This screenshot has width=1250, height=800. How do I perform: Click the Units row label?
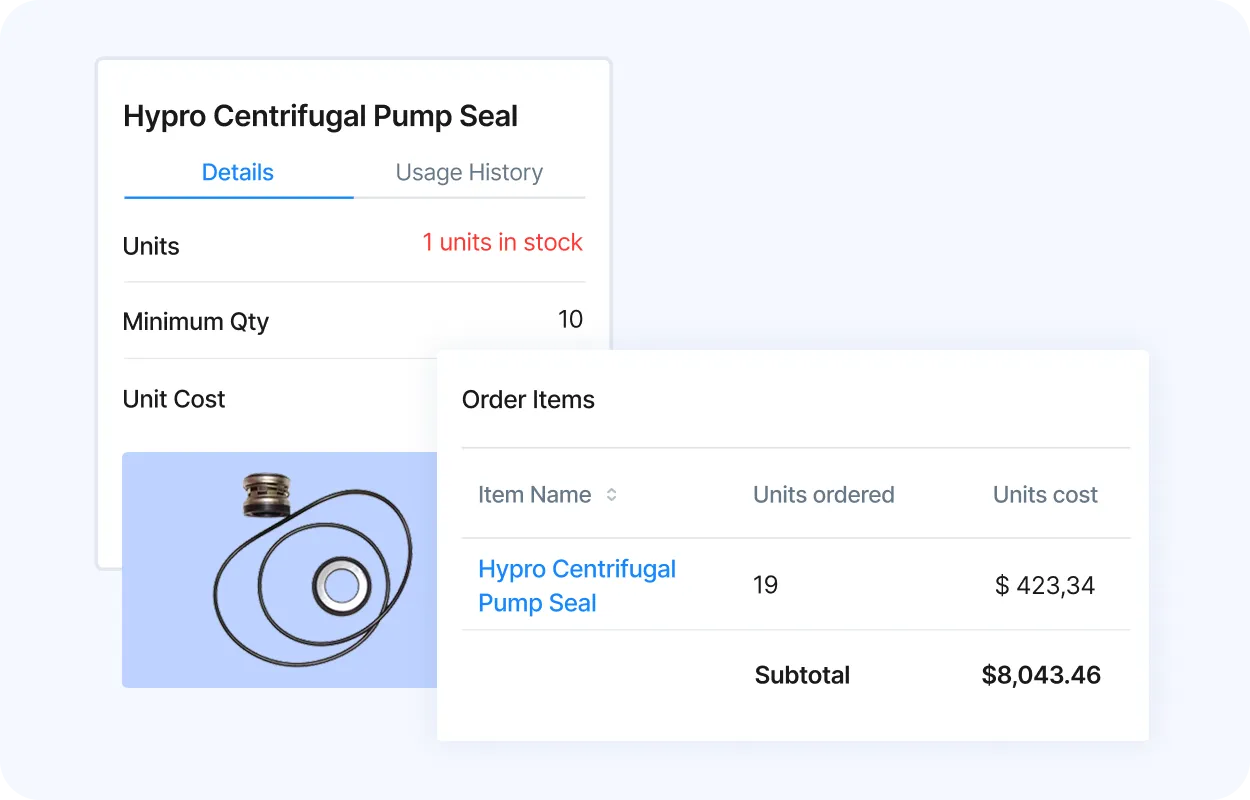[x=151, y=247]
